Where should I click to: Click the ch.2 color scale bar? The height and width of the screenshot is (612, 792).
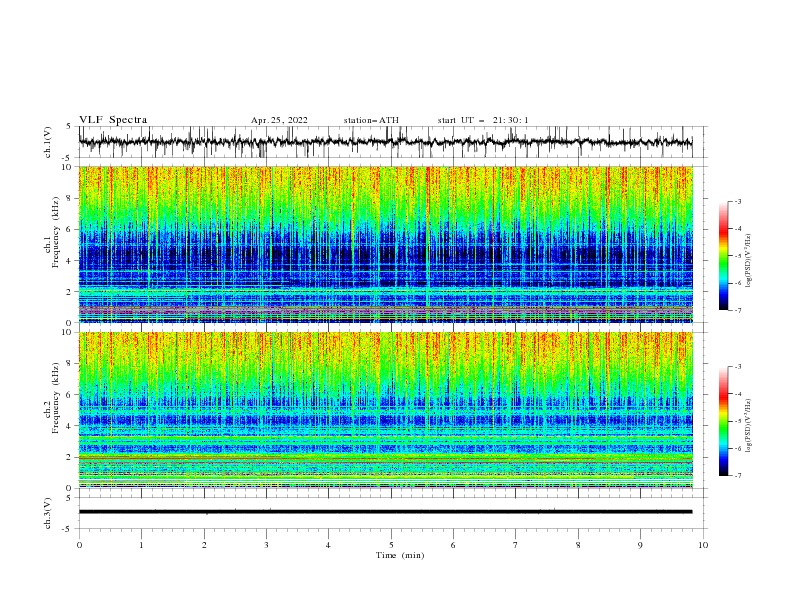(x=723, y=421)
